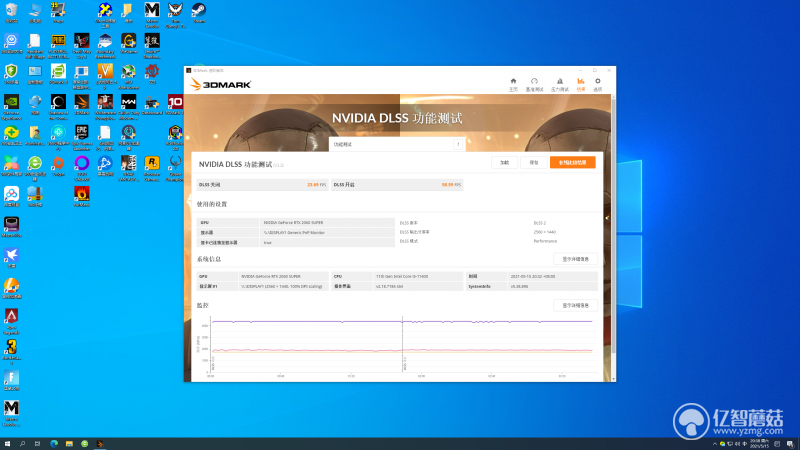
Task: Launch Wolfenstein Youngblood shortcut
Action: 105,106
